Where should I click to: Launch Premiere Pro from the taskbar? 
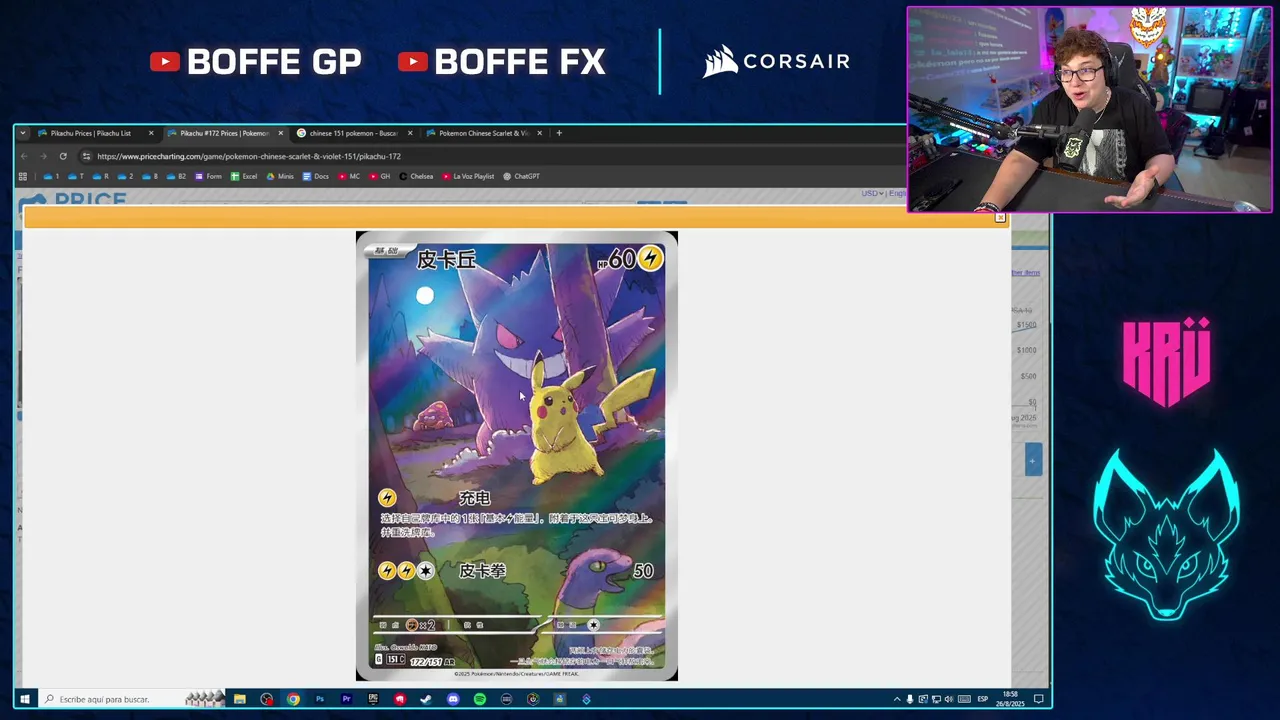pyautogui.click(x=346, y=699)
